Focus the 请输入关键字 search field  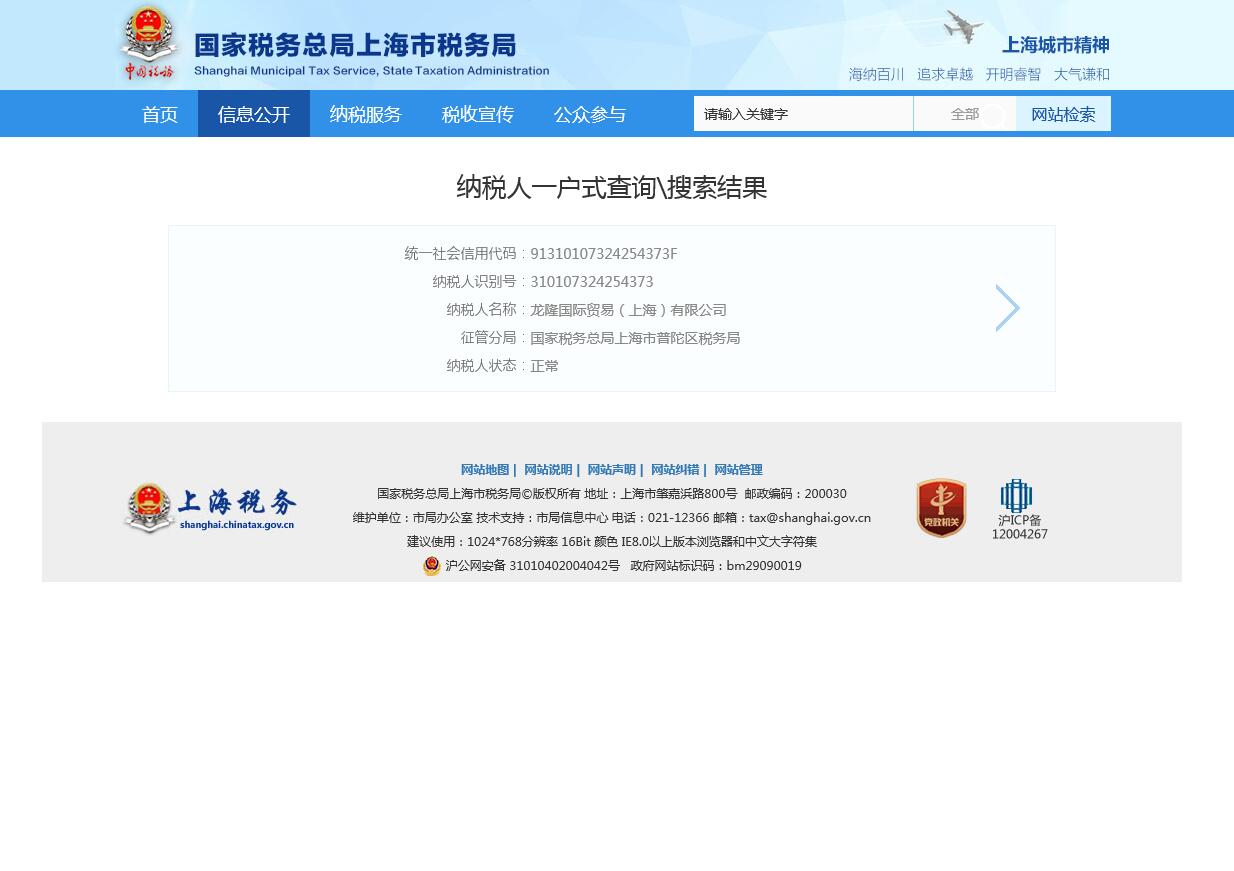[803, 114]
